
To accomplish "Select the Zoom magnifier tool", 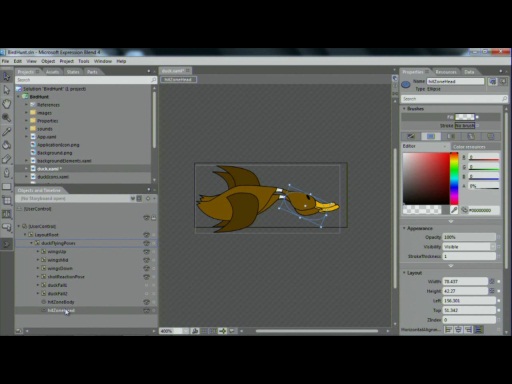I will 6,117.
